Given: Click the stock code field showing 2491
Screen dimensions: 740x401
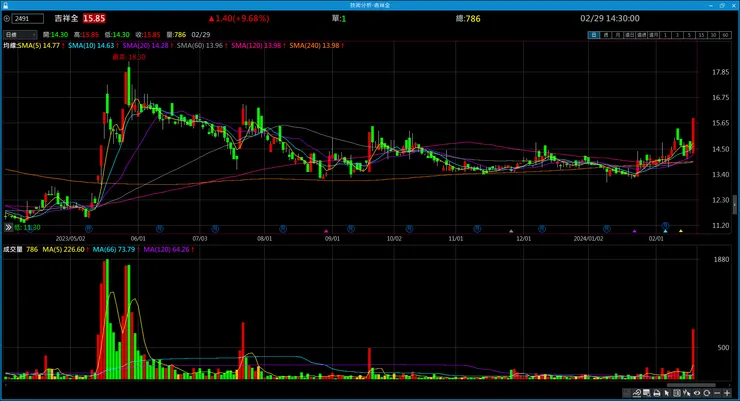Looking at the screenshot, I should point(28,19).
